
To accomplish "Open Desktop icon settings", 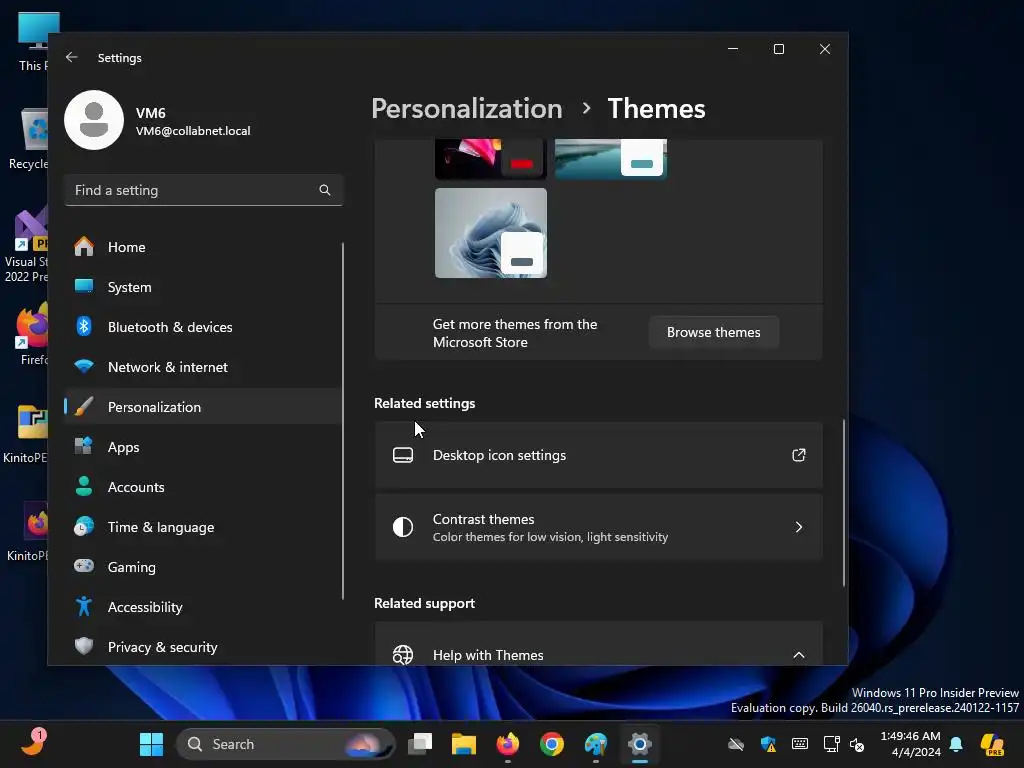I will [x=598, y=455].
